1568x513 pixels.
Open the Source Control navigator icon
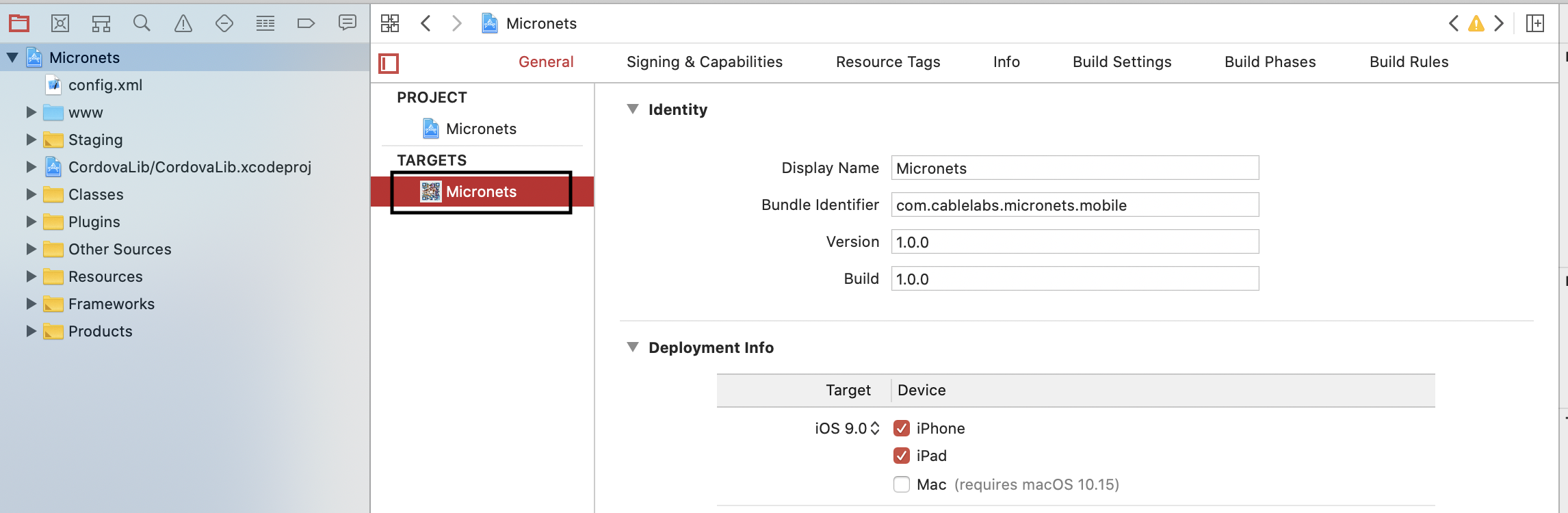click(60, 23)
